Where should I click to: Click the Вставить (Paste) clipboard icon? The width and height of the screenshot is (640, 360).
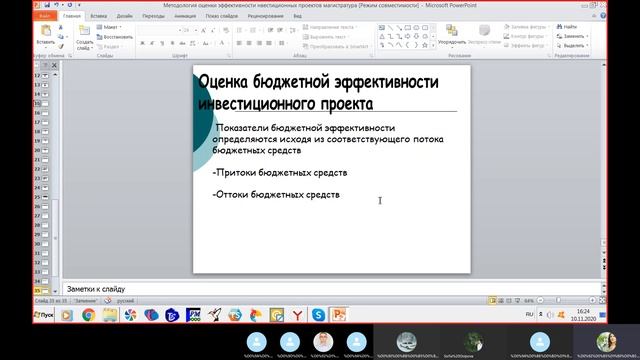46,31
